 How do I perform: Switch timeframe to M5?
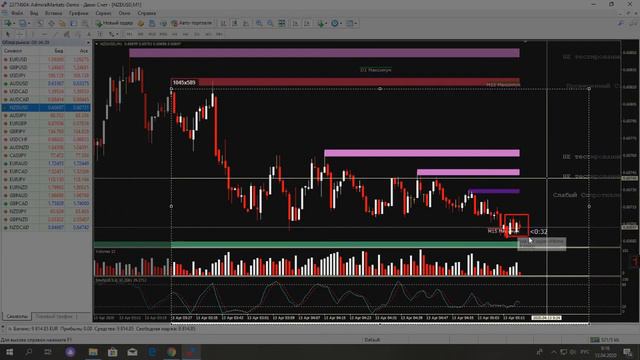140,34
